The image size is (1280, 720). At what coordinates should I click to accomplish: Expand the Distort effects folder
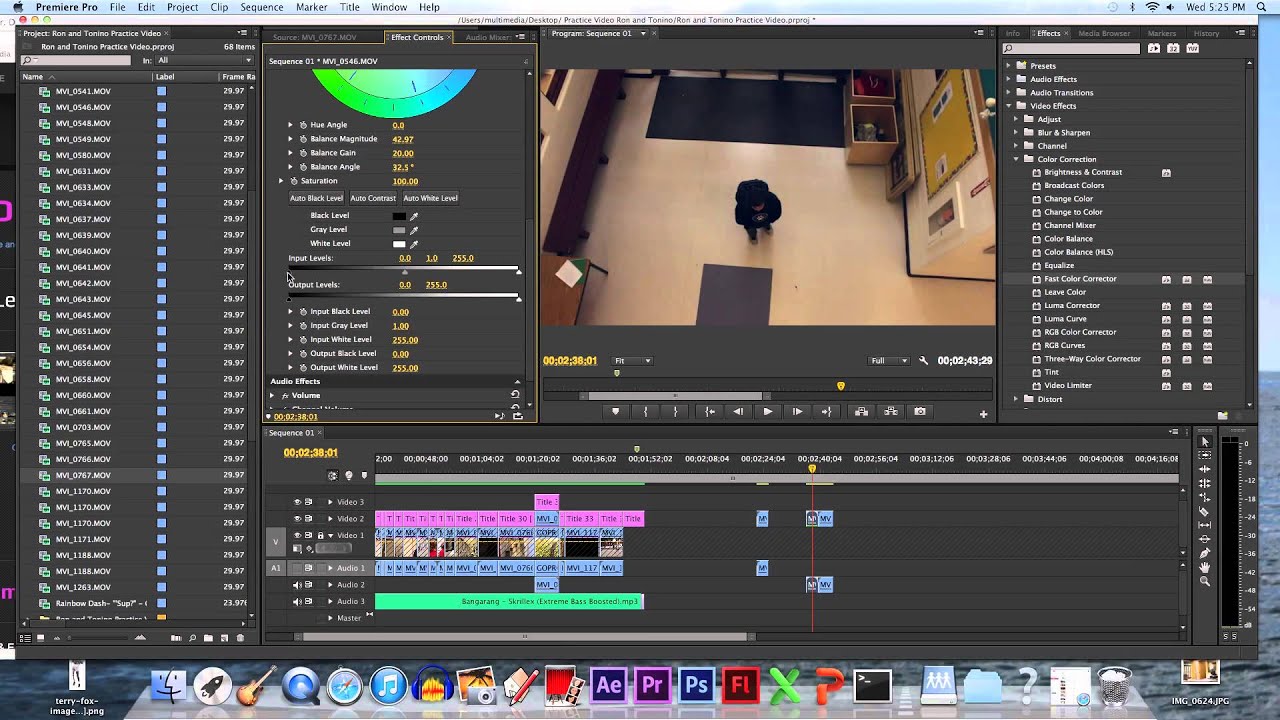coord(1016,399)
